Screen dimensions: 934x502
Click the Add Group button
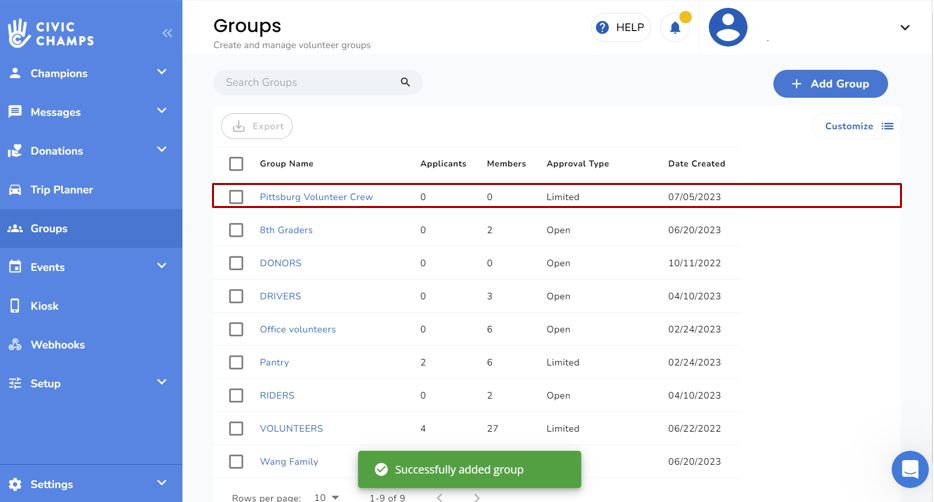click(830, 84)
